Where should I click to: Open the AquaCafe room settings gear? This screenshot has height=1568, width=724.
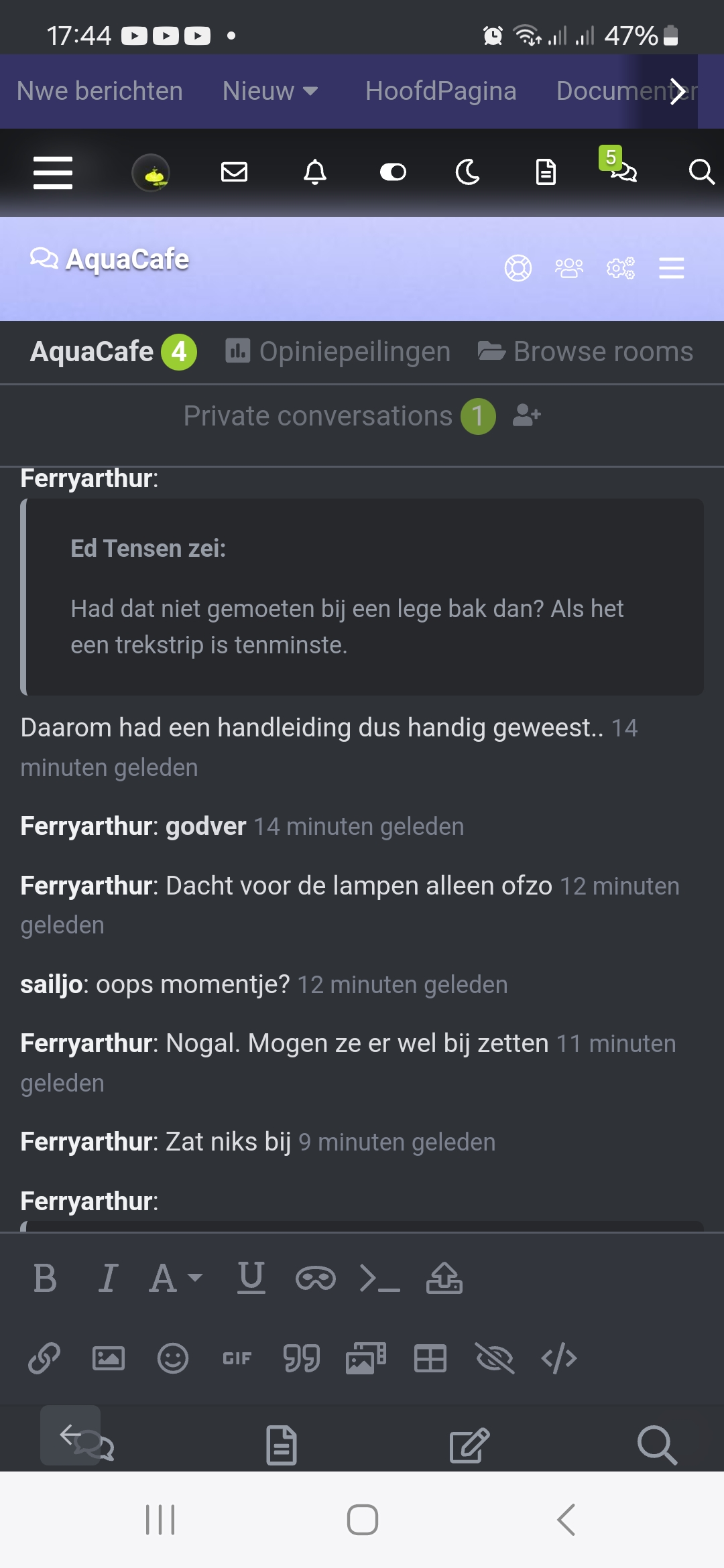(x=620, y=268)
